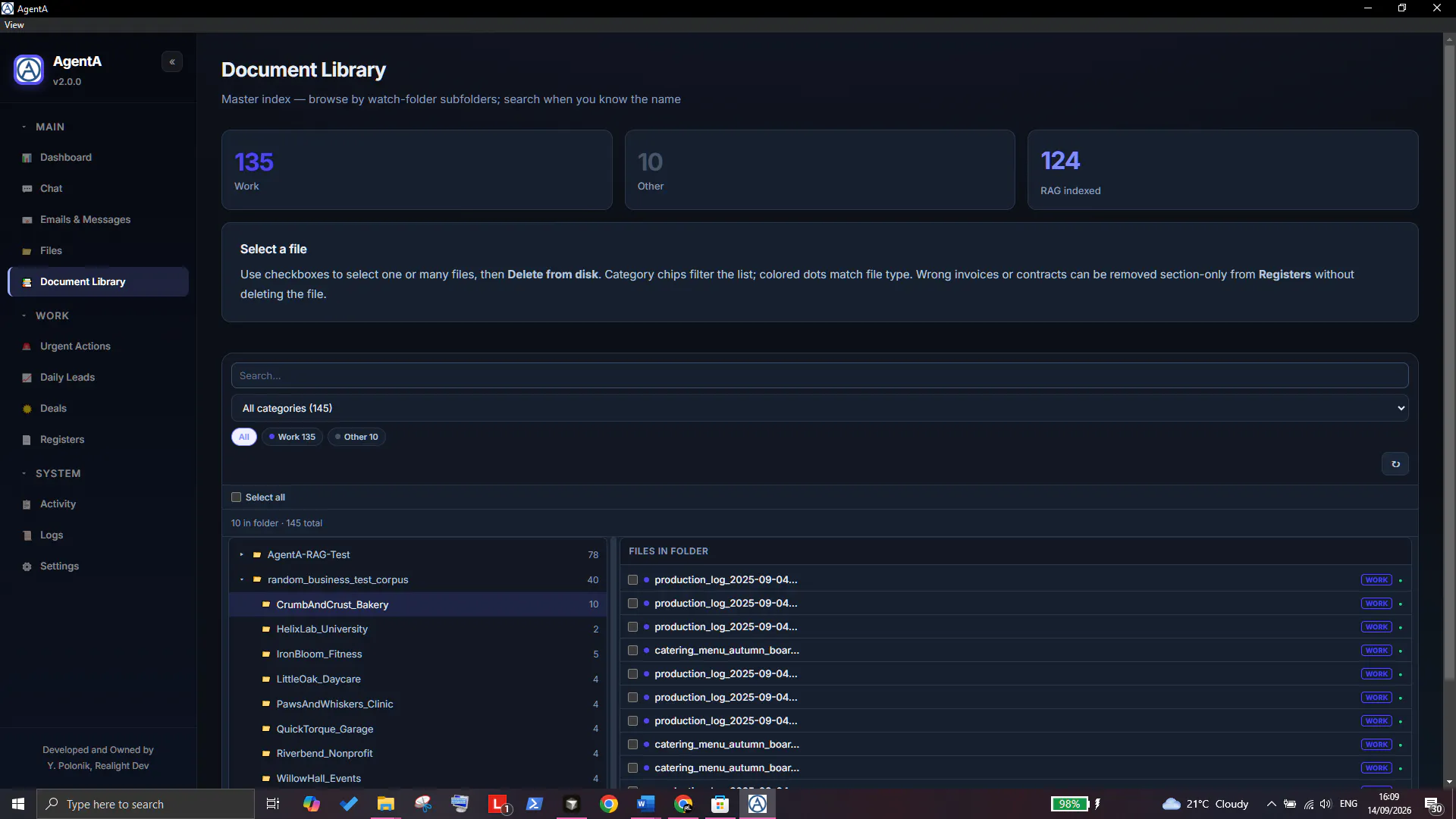Open the IronBloom_Fitness folder
Viewport: 1456px width, 819px height.
(x=418, y=654)
